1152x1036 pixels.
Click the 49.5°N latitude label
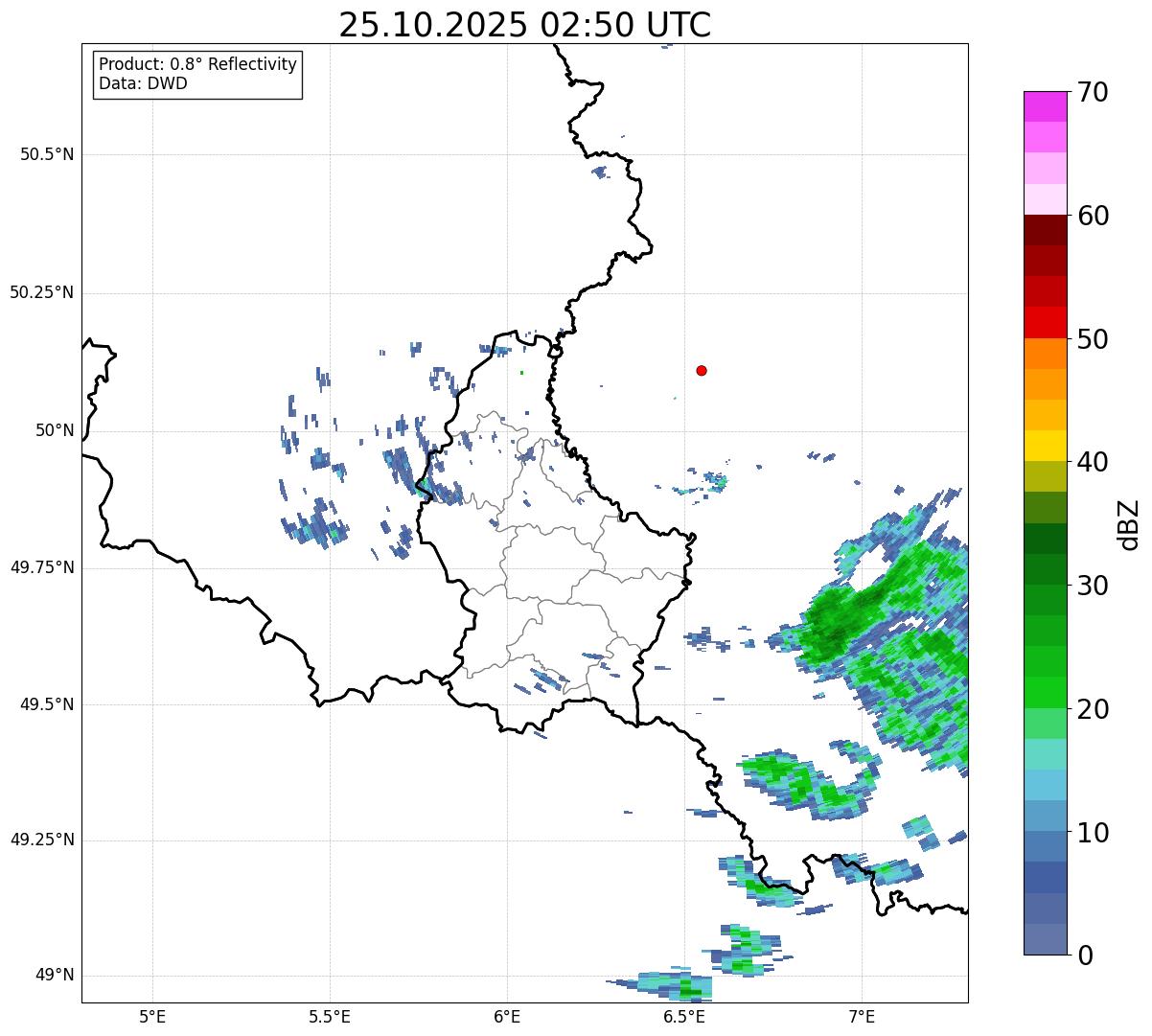47,704
